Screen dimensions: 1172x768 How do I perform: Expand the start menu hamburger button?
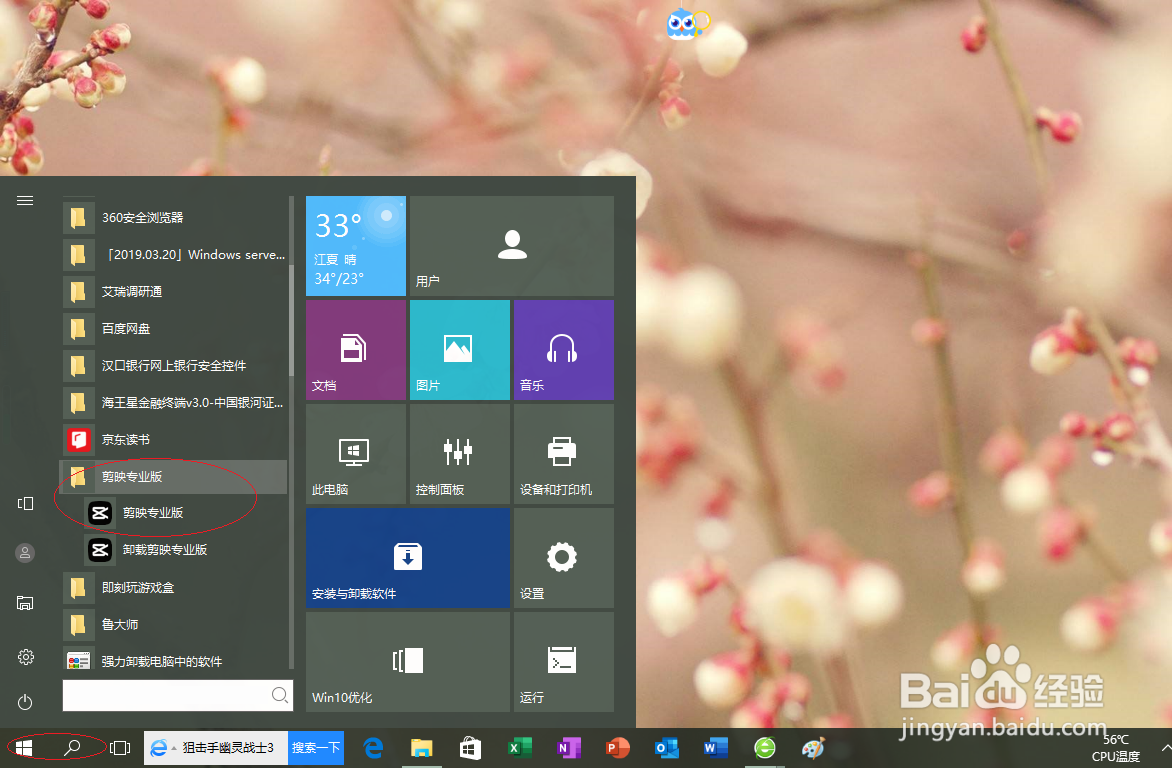25,200
